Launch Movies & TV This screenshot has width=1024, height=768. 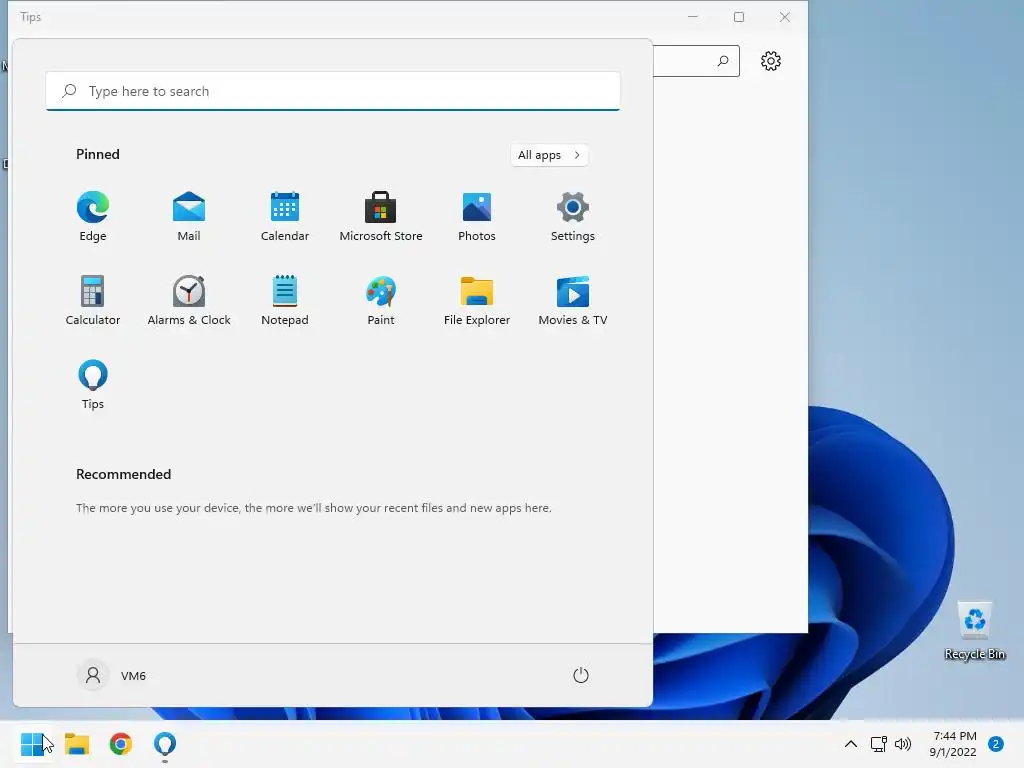(x=573, y=300)
